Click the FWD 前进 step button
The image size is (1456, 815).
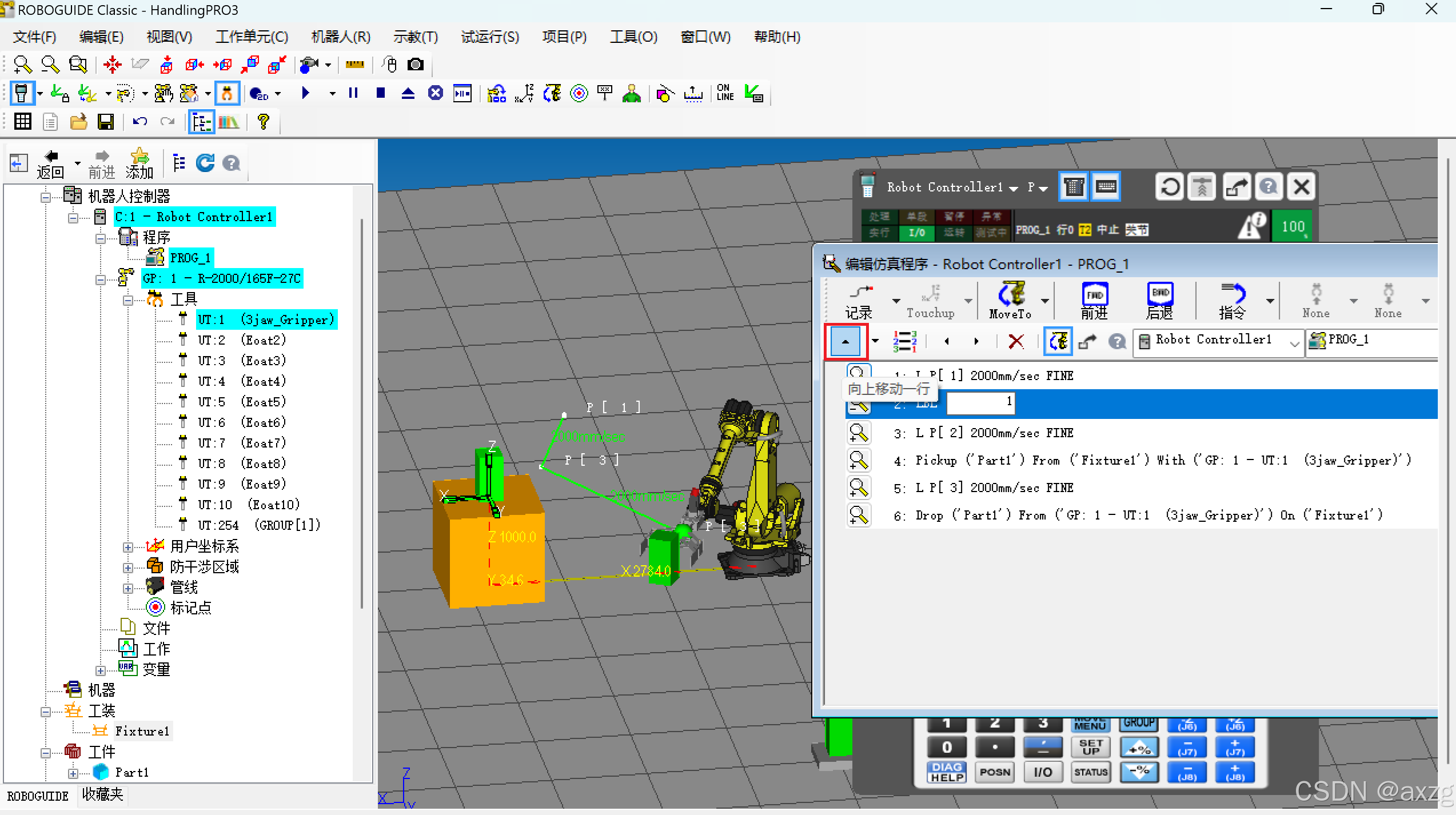pyautogui.click(x=1094, y=299)
